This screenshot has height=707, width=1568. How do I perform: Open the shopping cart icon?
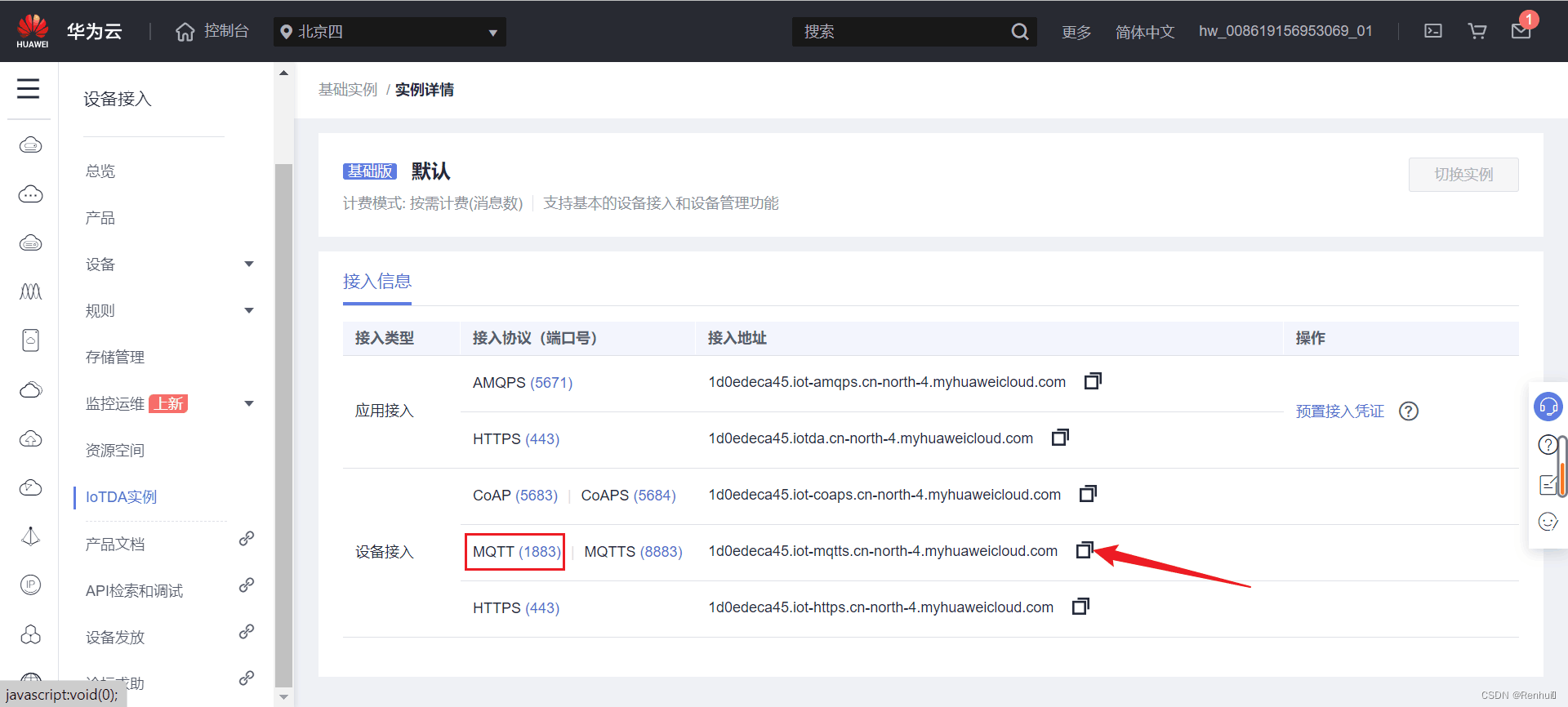pos(1477,31)
